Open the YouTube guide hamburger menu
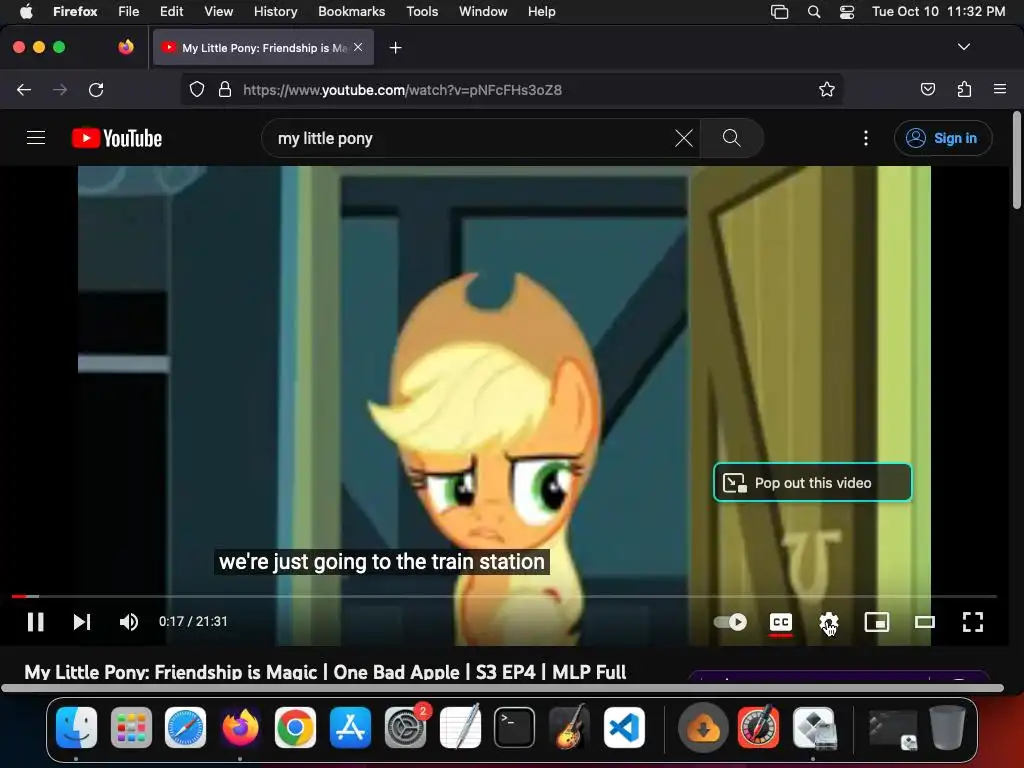The height and width of the screenshot is (768, 1024). tap(36, 138)
